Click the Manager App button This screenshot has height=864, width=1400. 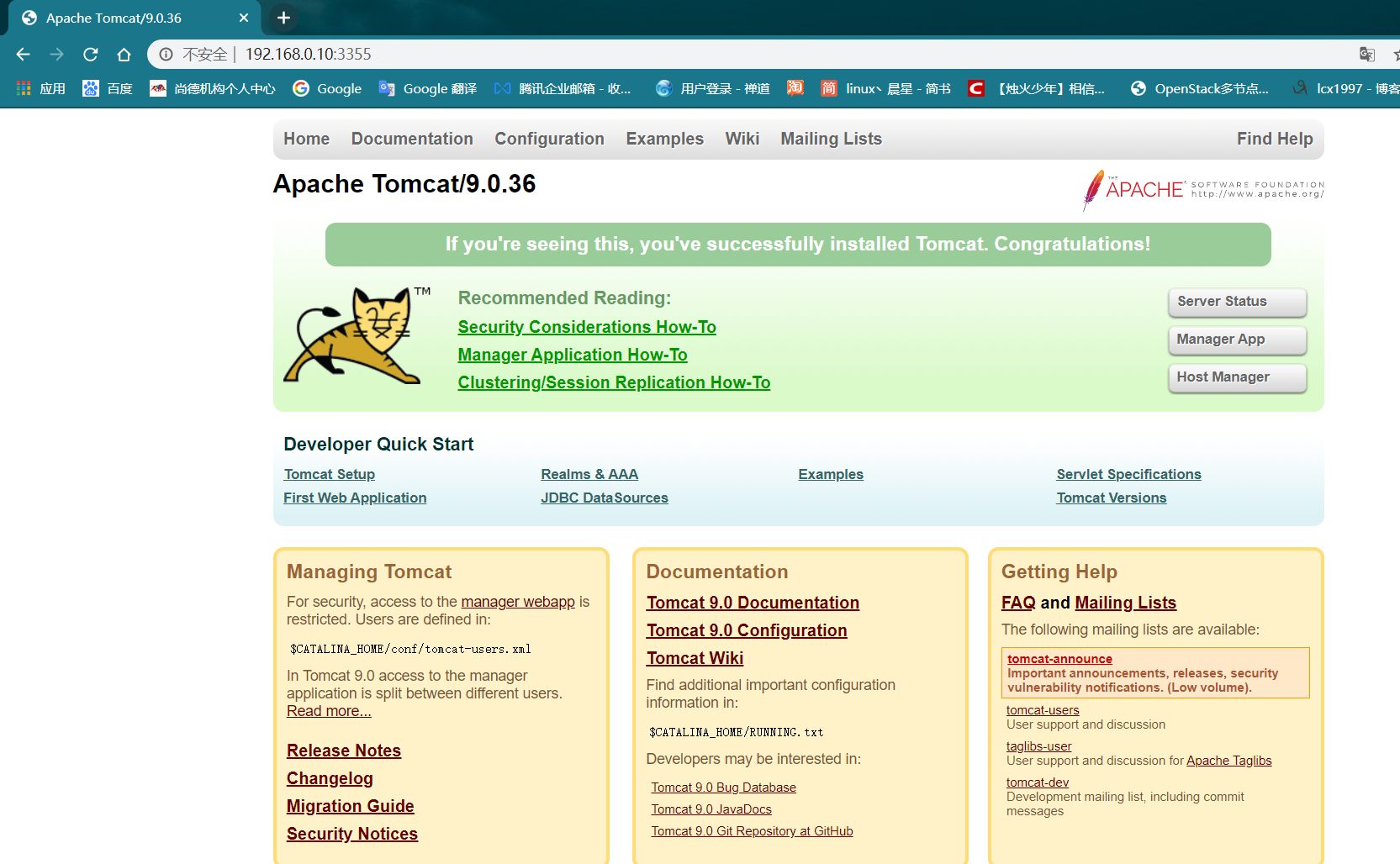(x=1237, y=340)
